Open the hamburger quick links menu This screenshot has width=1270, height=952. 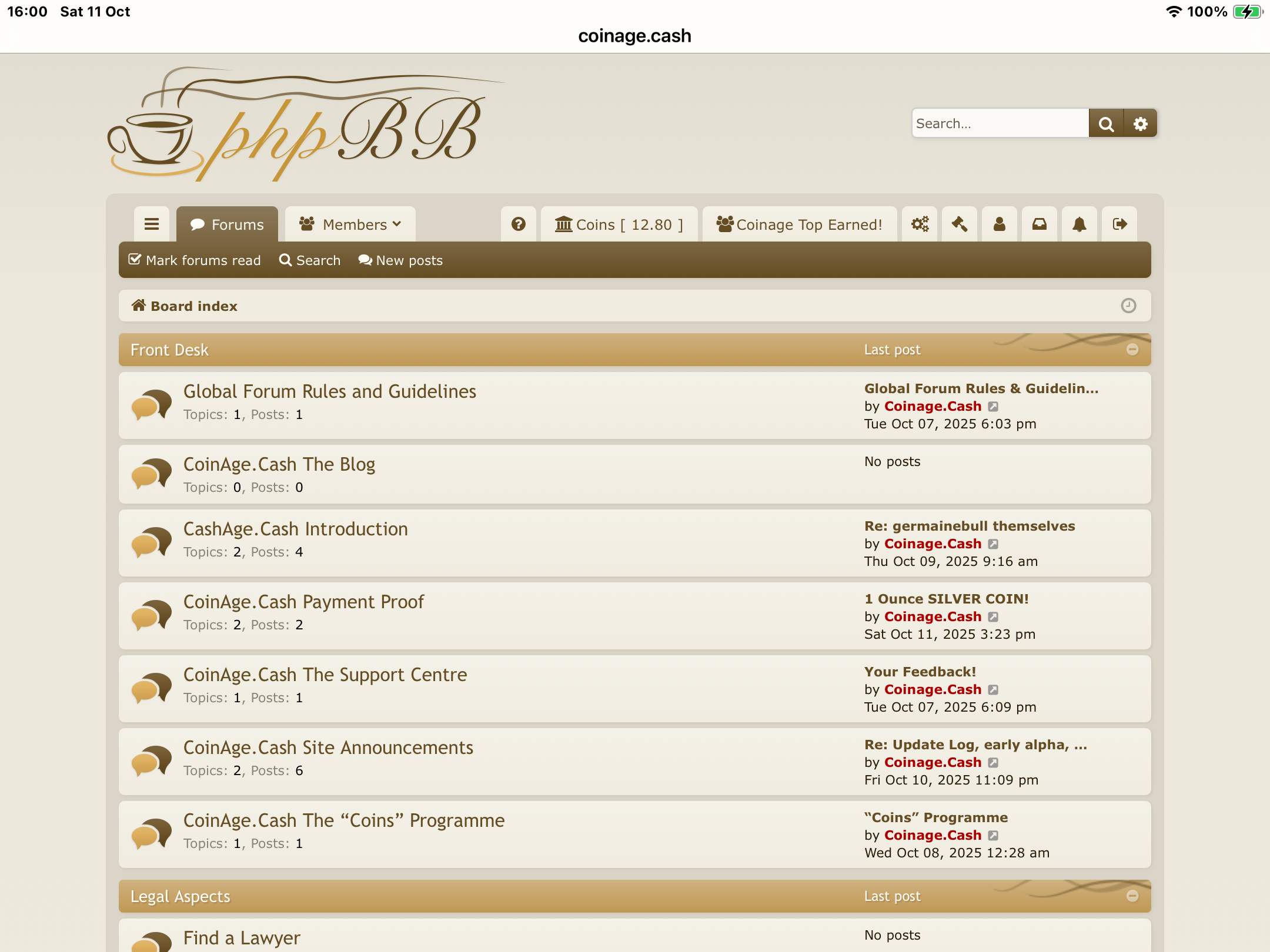click(x=152, y=224)
